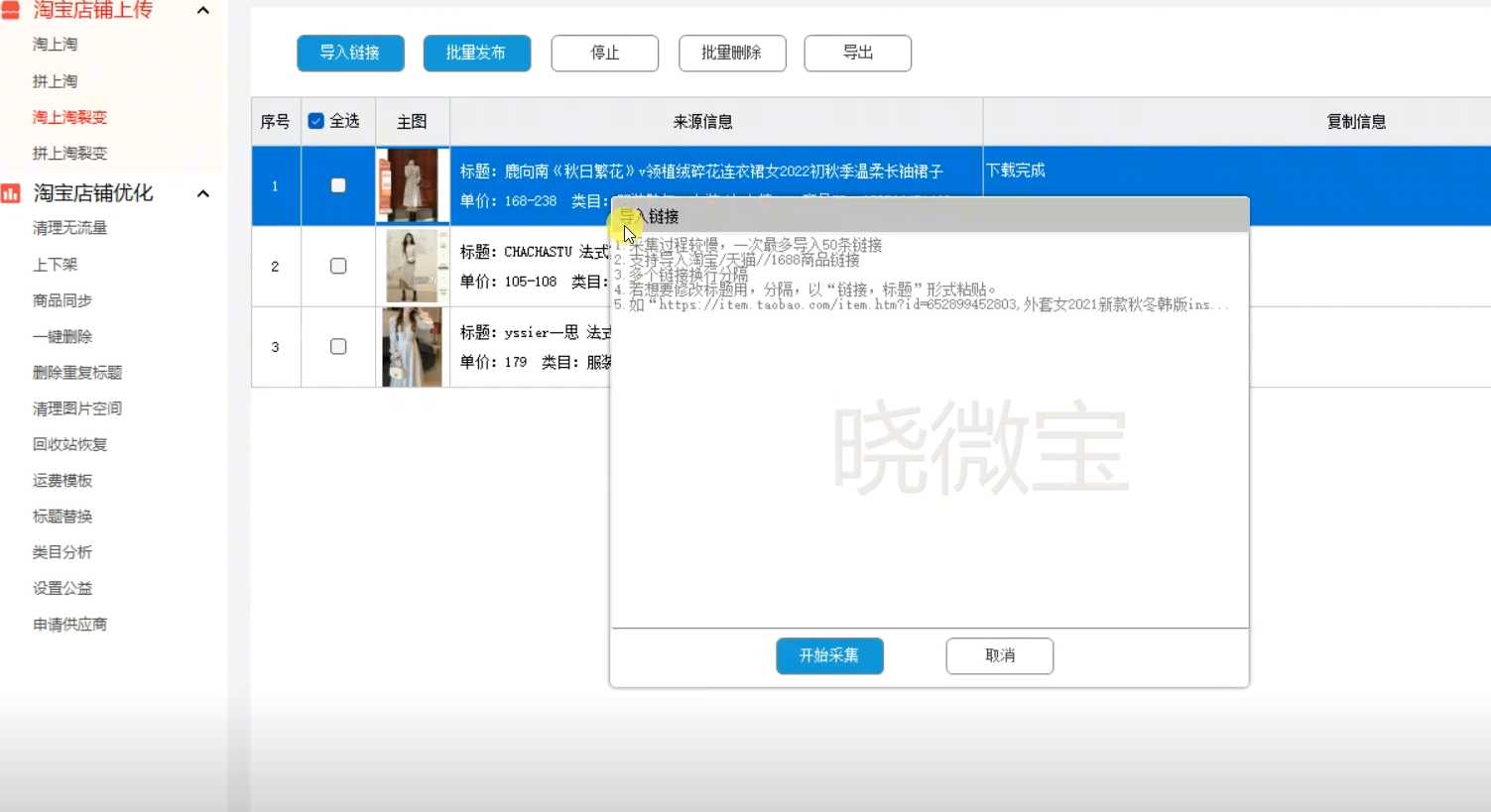Open 运费模板 option
This screenshot has width=1491, height=812.
click(62, 481)
